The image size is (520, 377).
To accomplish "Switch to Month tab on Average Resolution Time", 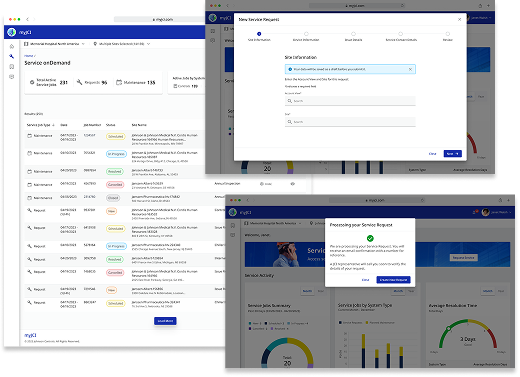I will 488,291.
